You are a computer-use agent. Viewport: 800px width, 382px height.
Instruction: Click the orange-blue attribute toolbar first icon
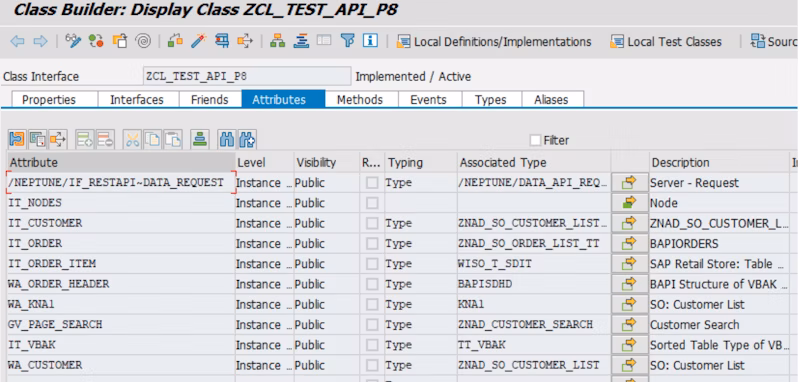point(17,139)
